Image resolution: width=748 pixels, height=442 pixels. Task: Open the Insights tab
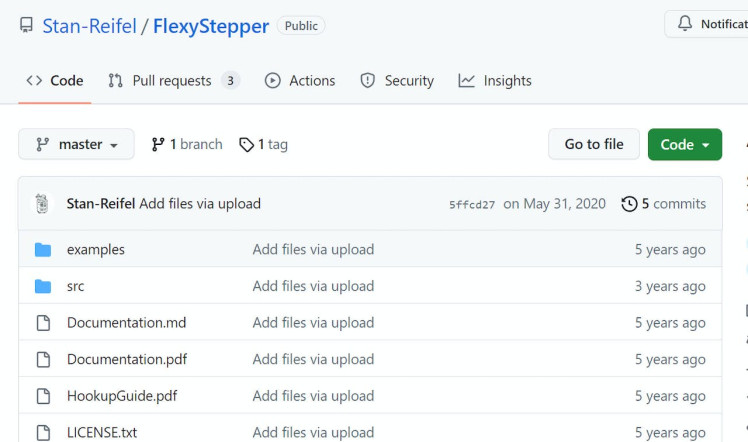[x=495, y=81]
